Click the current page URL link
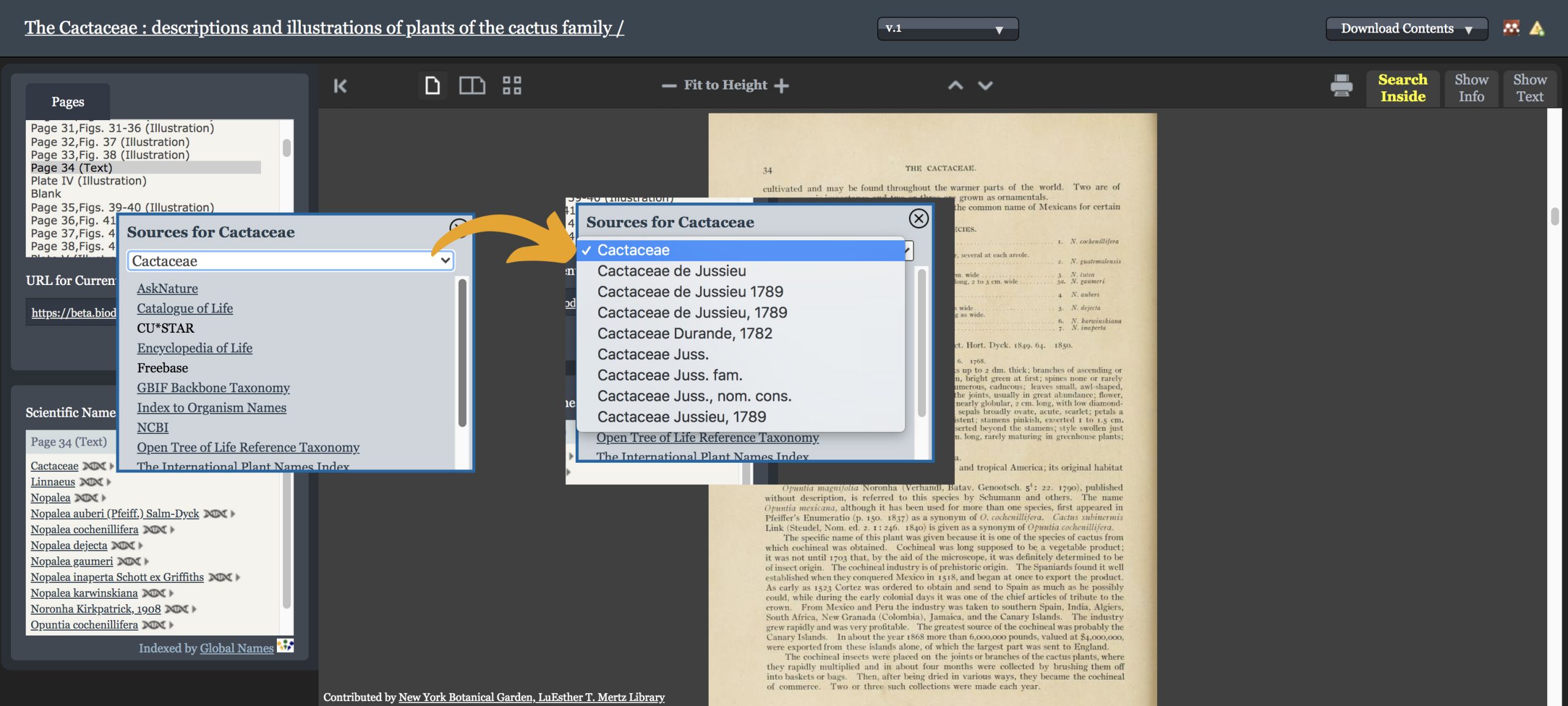 click(x=73, y=313)
